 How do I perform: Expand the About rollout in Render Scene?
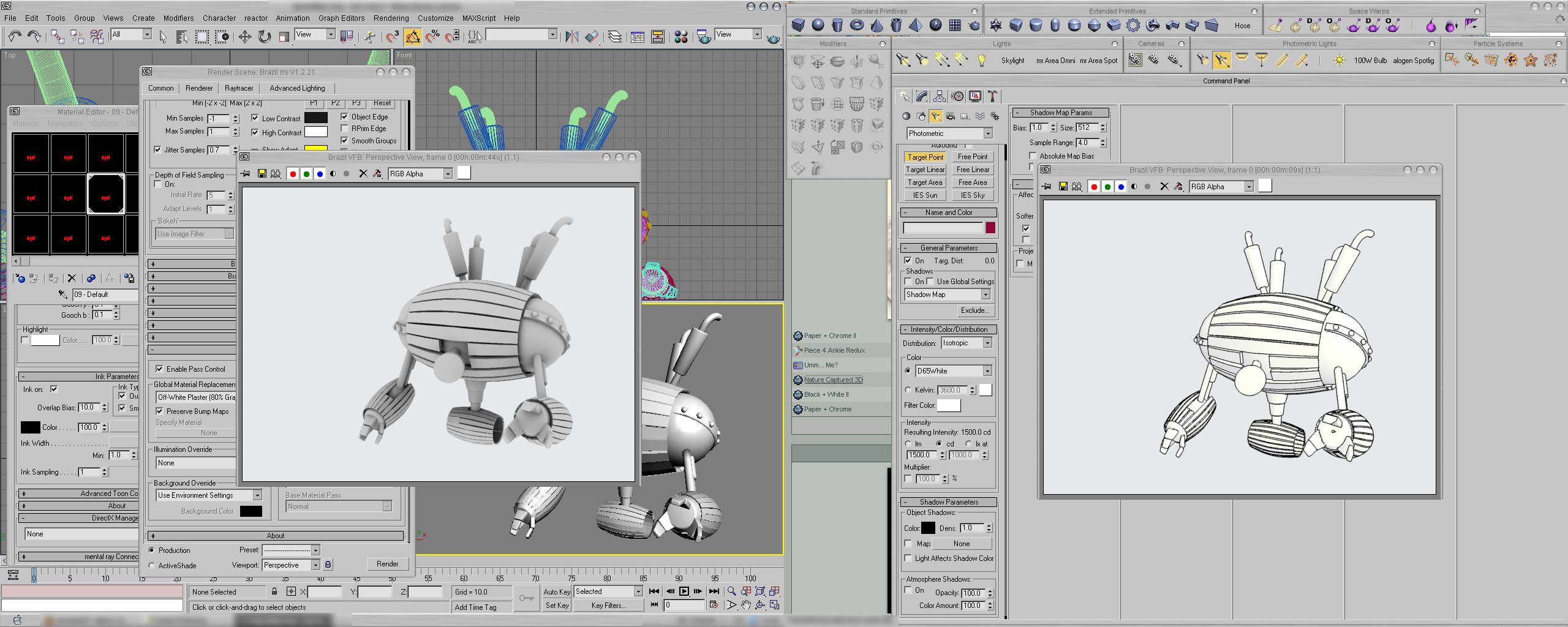(x=276, y=536)
